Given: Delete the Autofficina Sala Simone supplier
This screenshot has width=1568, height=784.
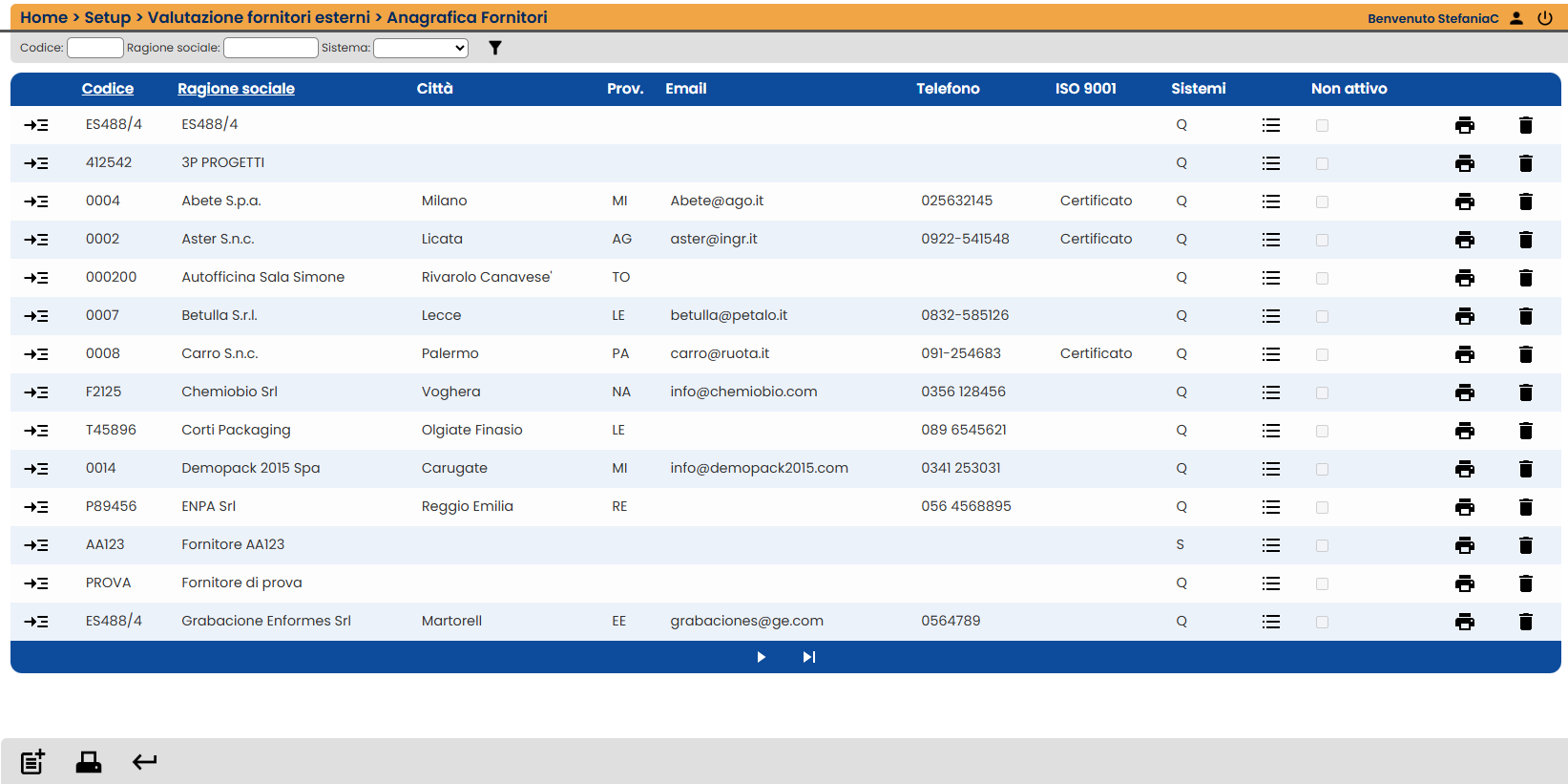Looking at the screenshot, I should [x=1526, y=278].
